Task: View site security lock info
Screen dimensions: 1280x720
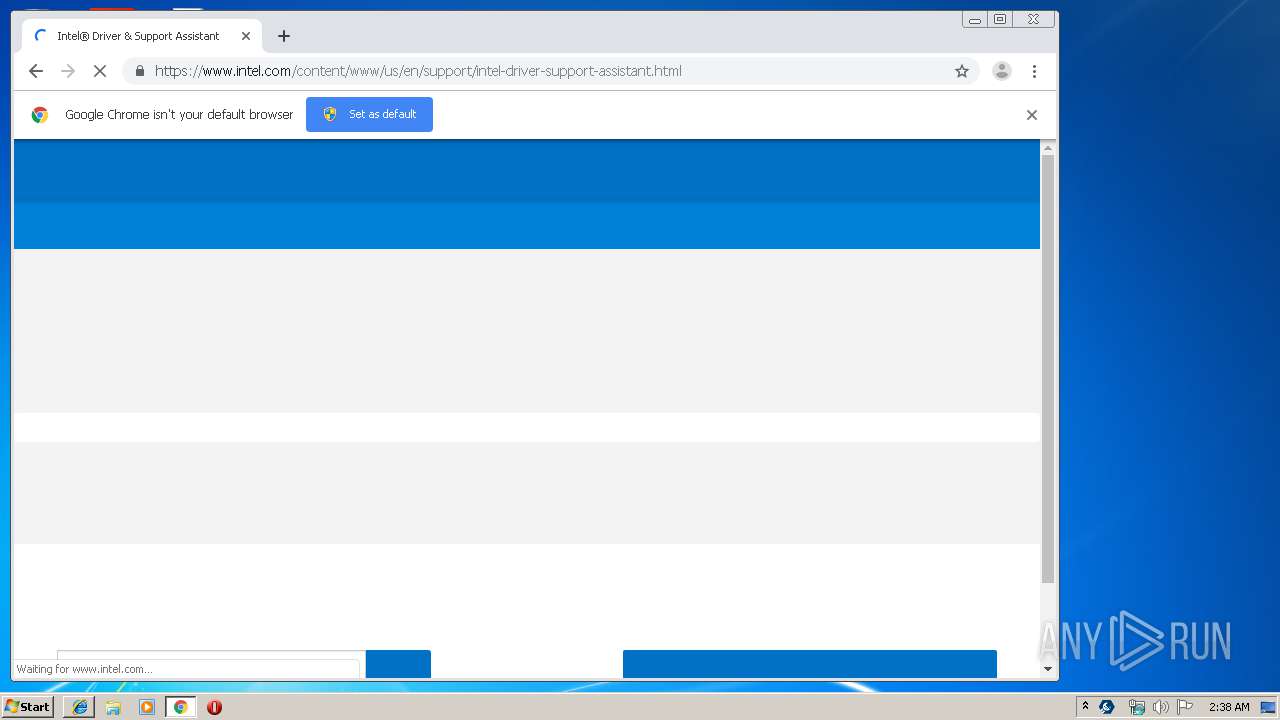Action: point(139,71)
